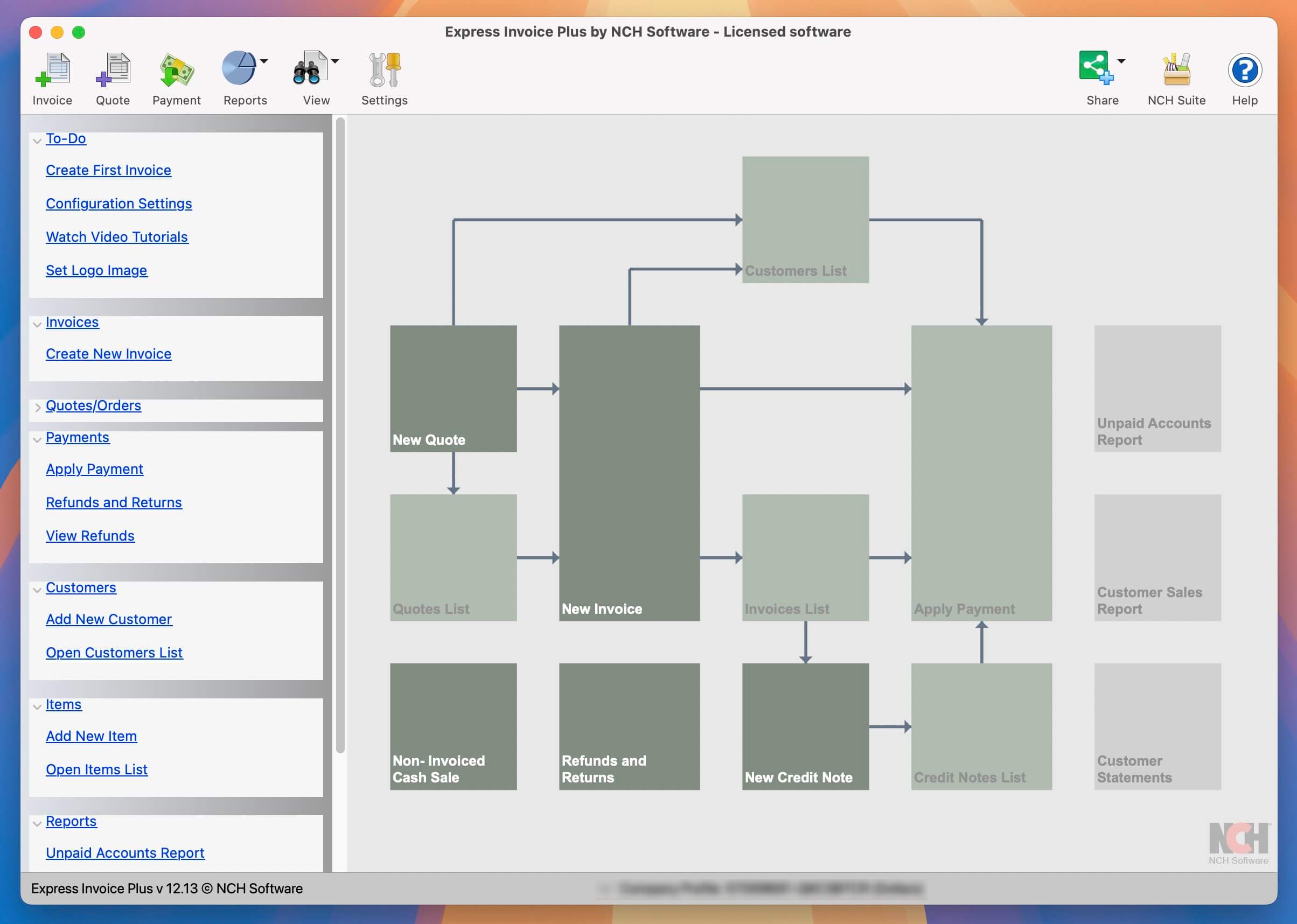This screenshot has width=1297, height=924.
Task: Click Refunds and Returns sidebar link
Action: 114,502
